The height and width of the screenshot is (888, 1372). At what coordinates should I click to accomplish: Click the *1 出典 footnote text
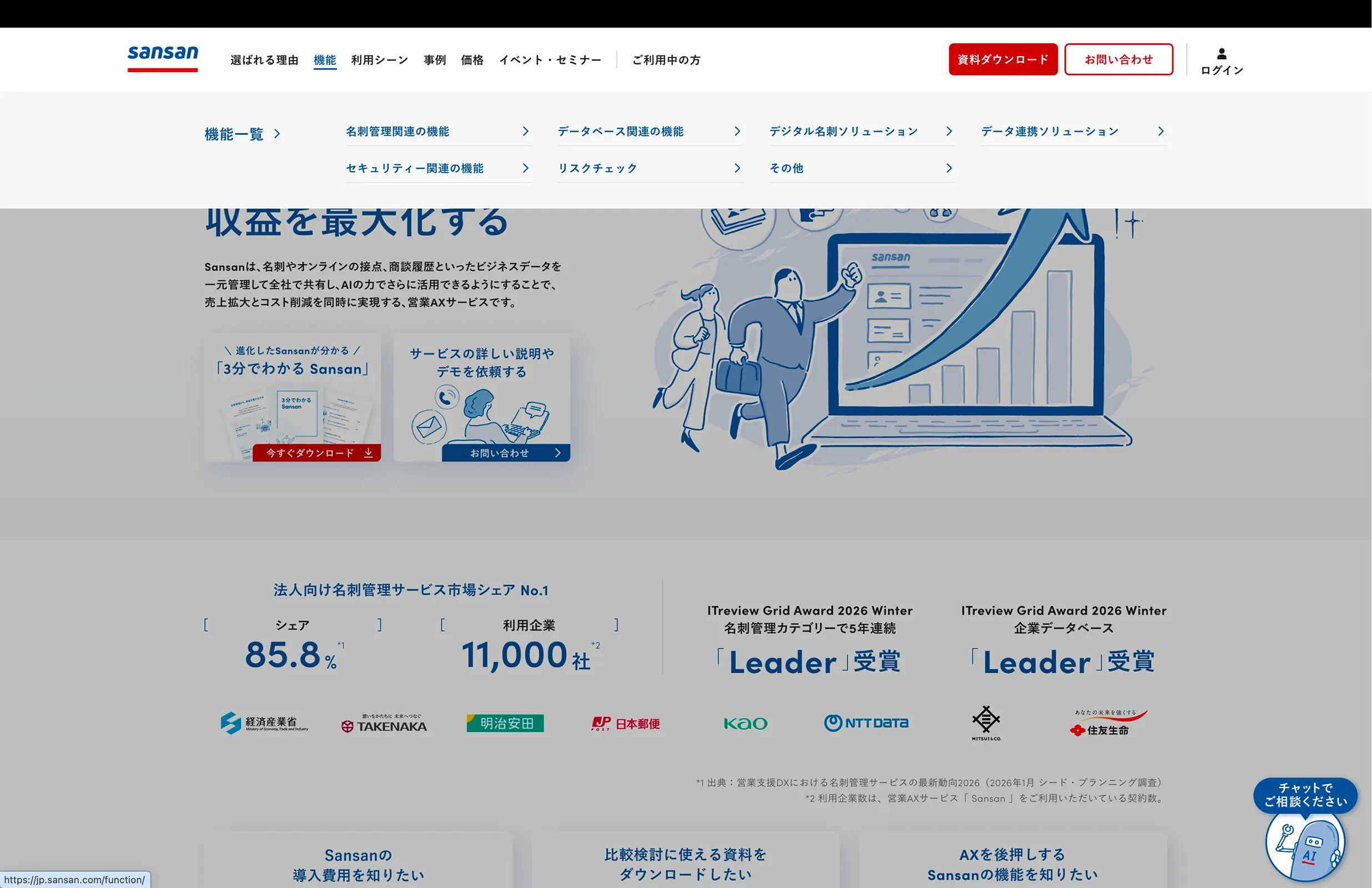click(x=930, y=783)
